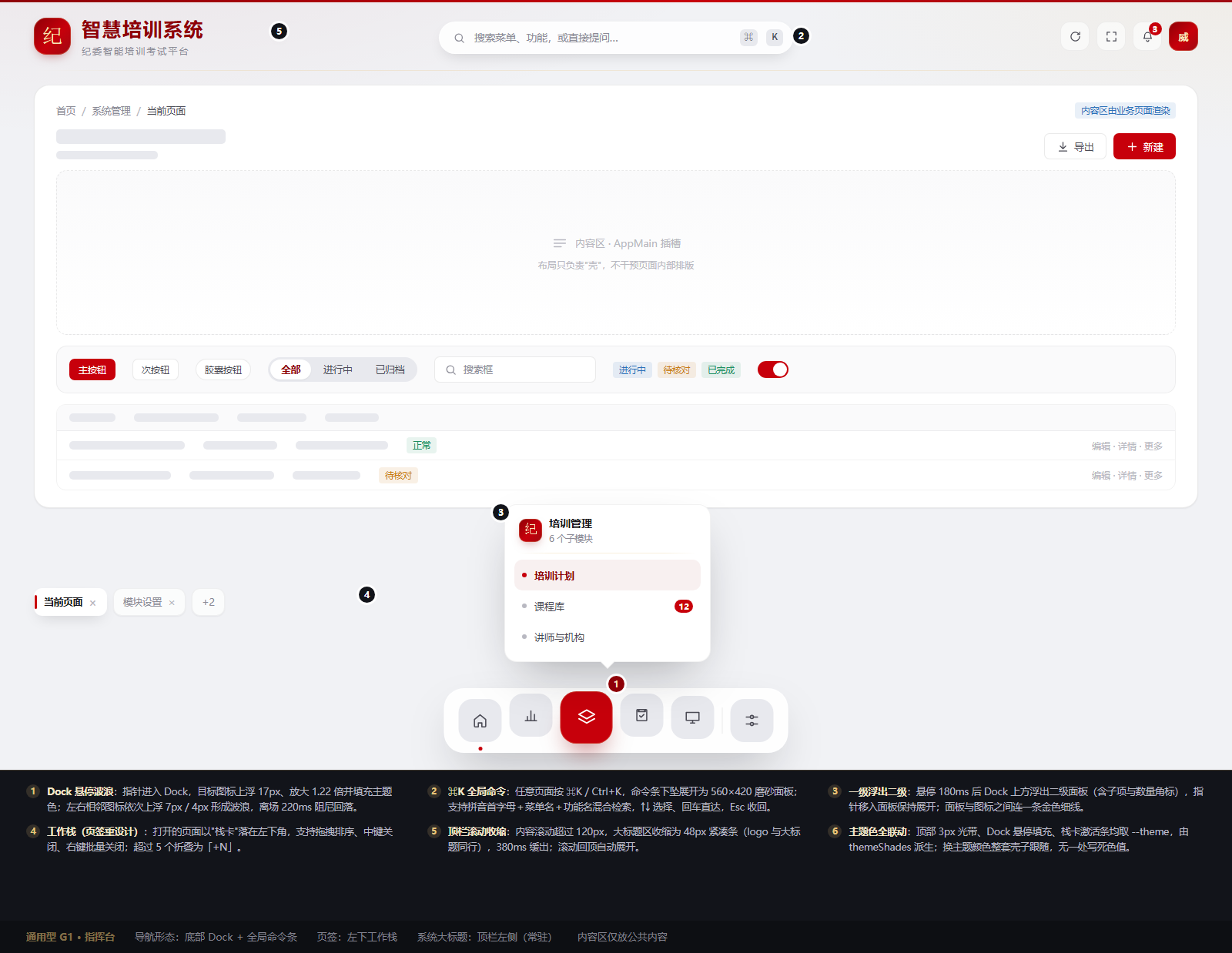This screenshot has width=1232, height=953.
Task: Refresh the page using the reload icon
Action: click(1075, 36)
